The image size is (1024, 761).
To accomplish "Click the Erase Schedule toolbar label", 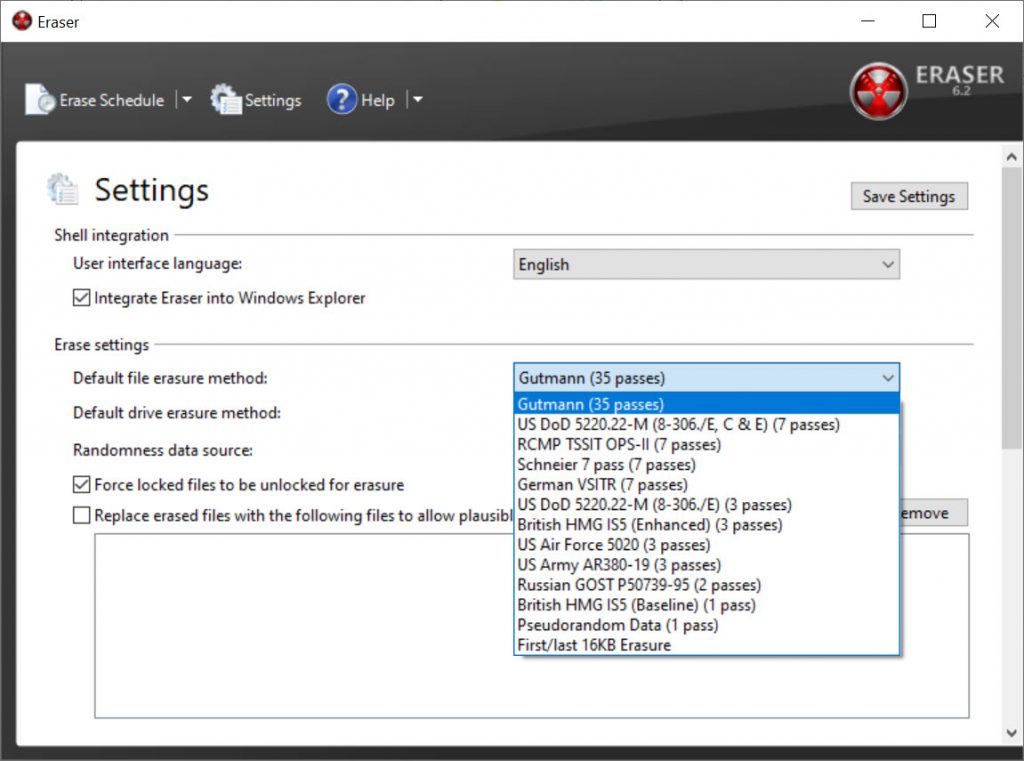I will click(x=111, y=100).
